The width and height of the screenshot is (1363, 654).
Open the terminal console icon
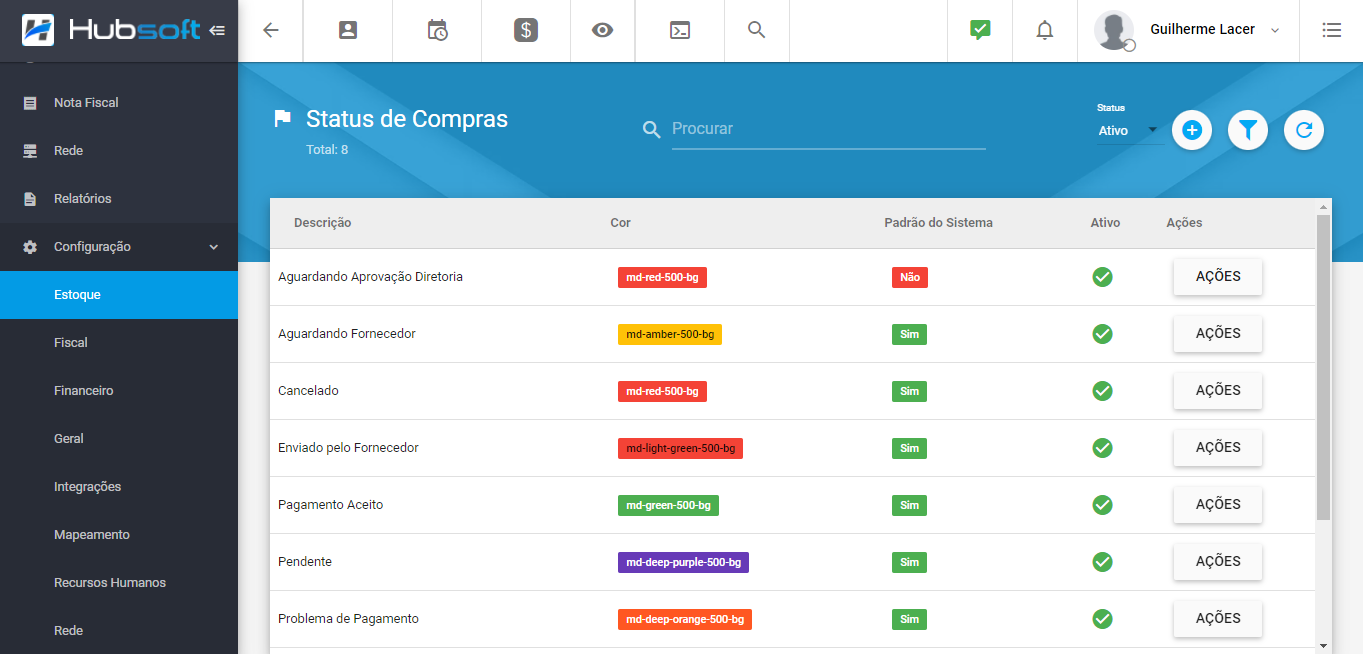[x=680, y=30]
